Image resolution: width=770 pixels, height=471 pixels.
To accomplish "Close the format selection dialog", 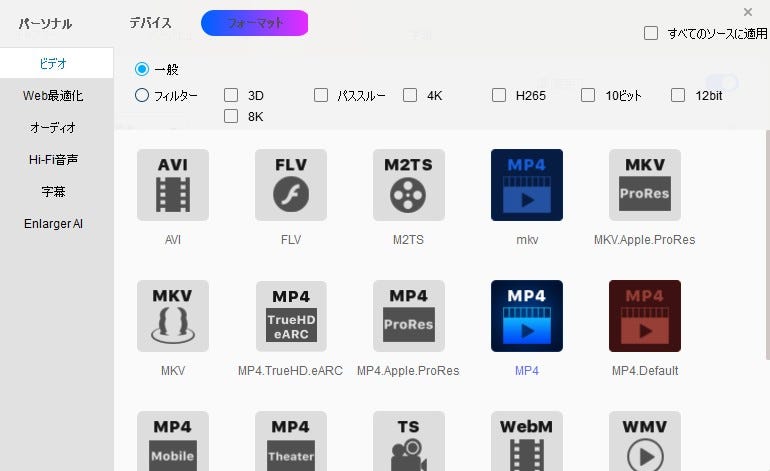I will (x=747, y=12).
